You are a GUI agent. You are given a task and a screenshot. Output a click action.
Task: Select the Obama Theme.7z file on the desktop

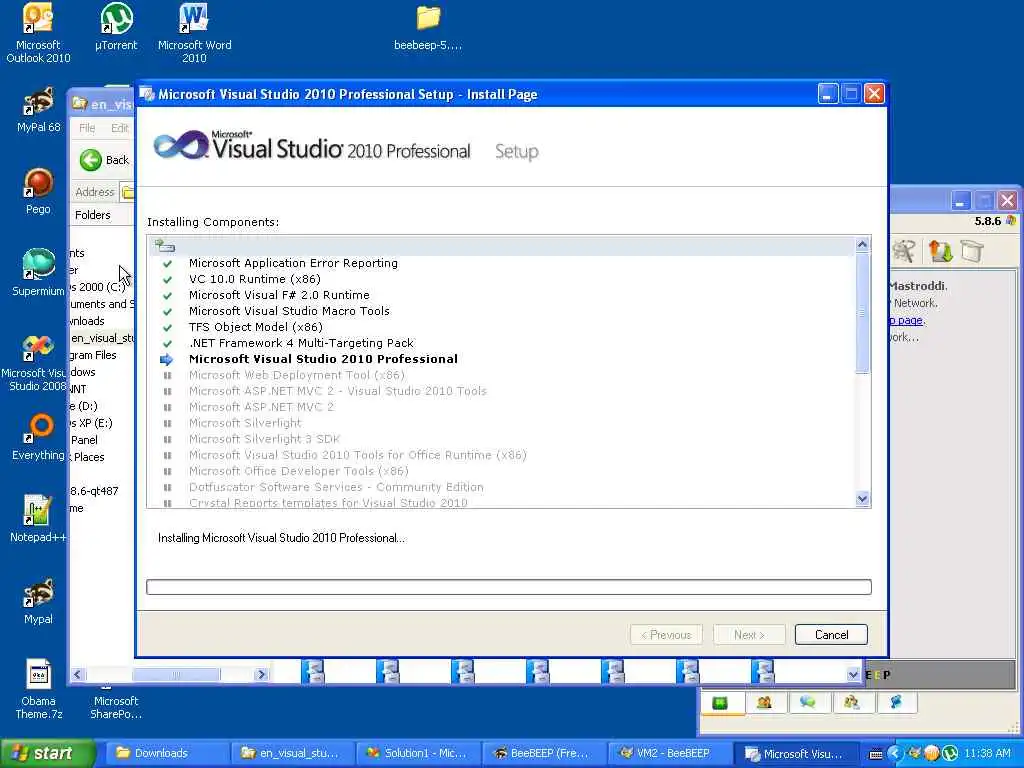click(39, 689)
